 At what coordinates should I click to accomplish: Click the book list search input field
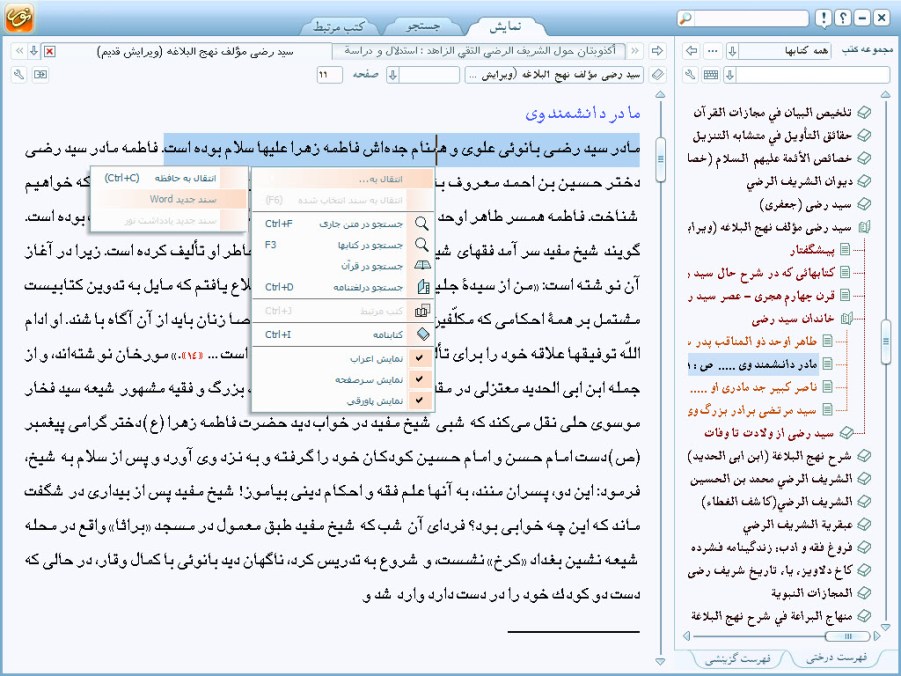click(813, 75)
